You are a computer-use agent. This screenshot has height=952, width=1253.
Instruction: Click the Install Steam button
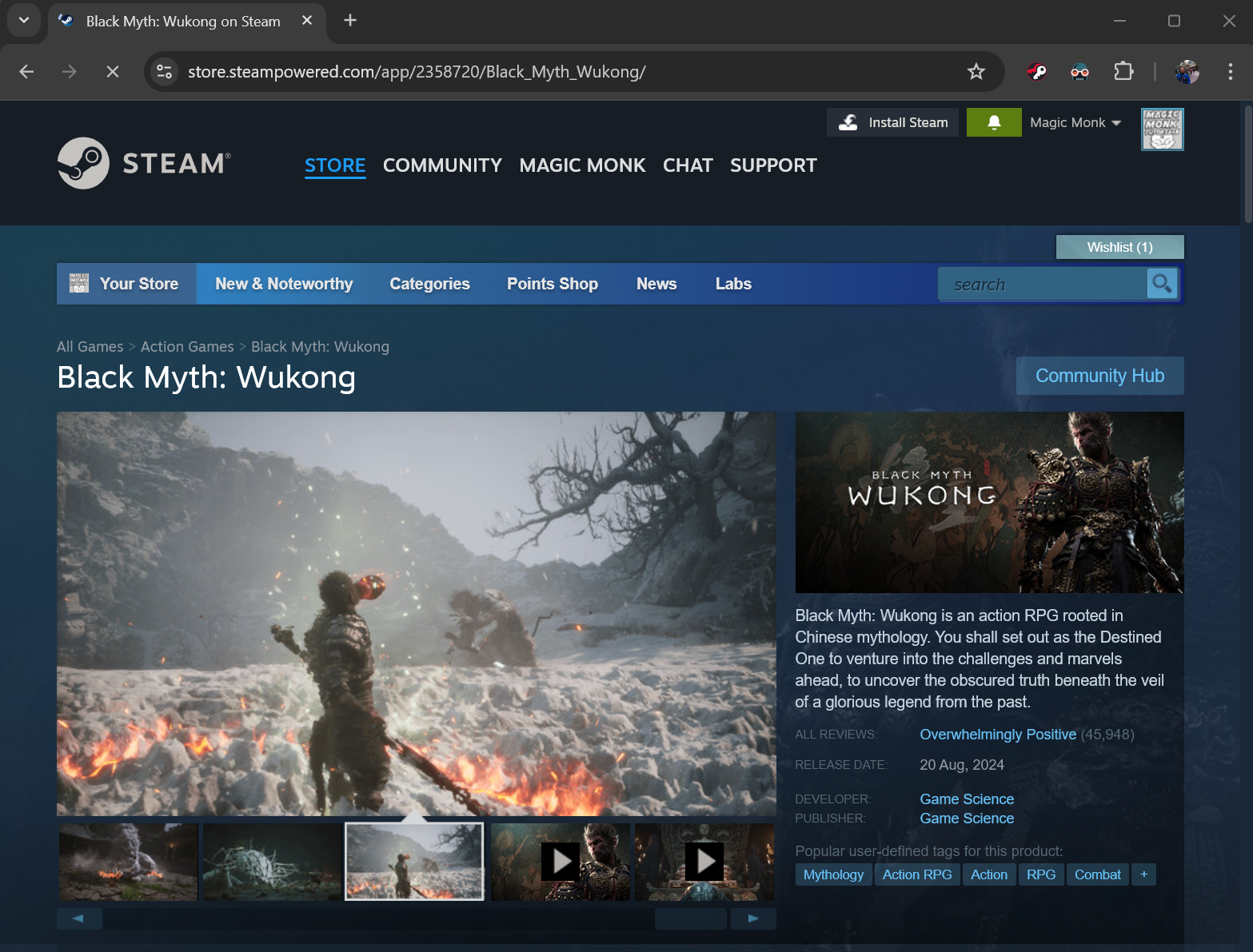pyautogui.click(x=892, y=122)
